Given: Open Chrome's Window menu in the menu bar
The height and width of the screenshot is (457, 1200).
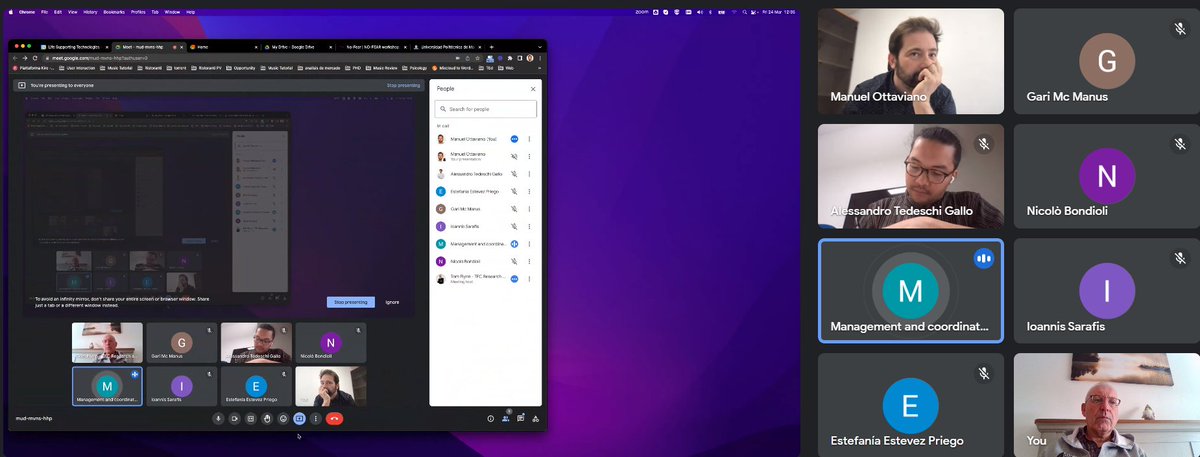Looking at the screenshot, I should pyautogui.click(x=170, y=11).
